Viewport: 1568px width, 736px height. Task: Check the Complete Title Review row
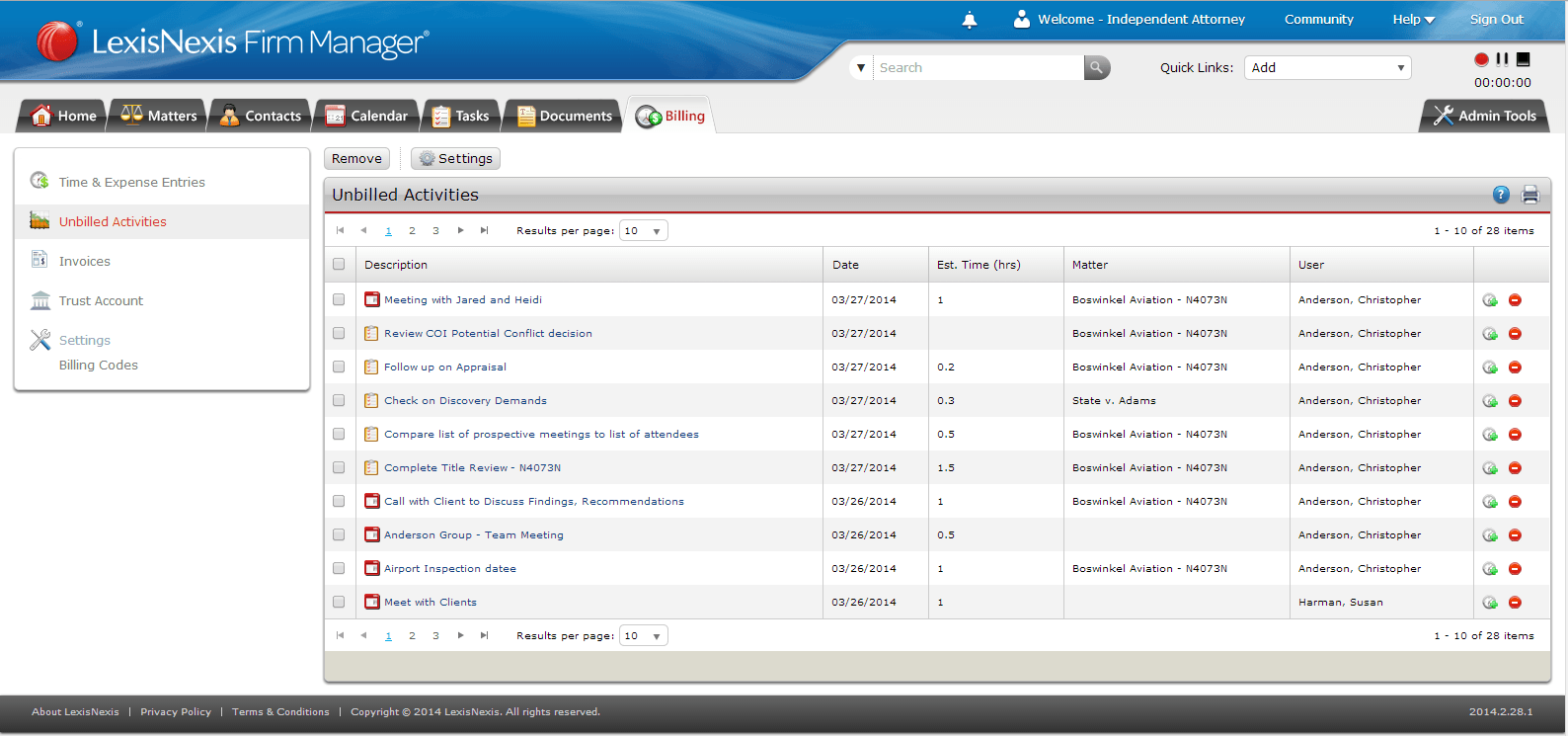tap(339, 467)
